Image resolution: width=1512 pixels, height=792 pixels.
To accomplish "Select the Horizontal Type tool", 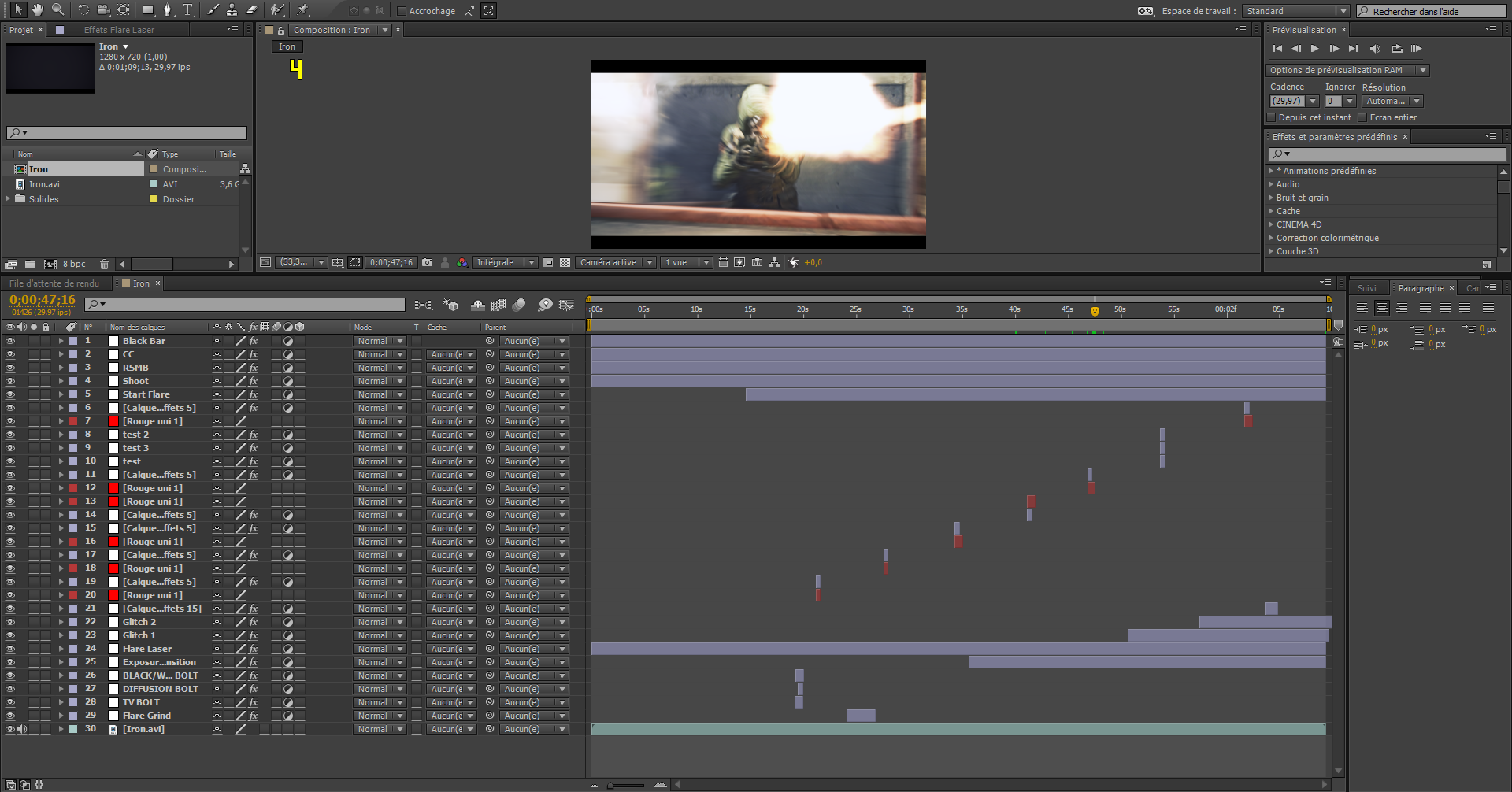I will pos(187,10).
